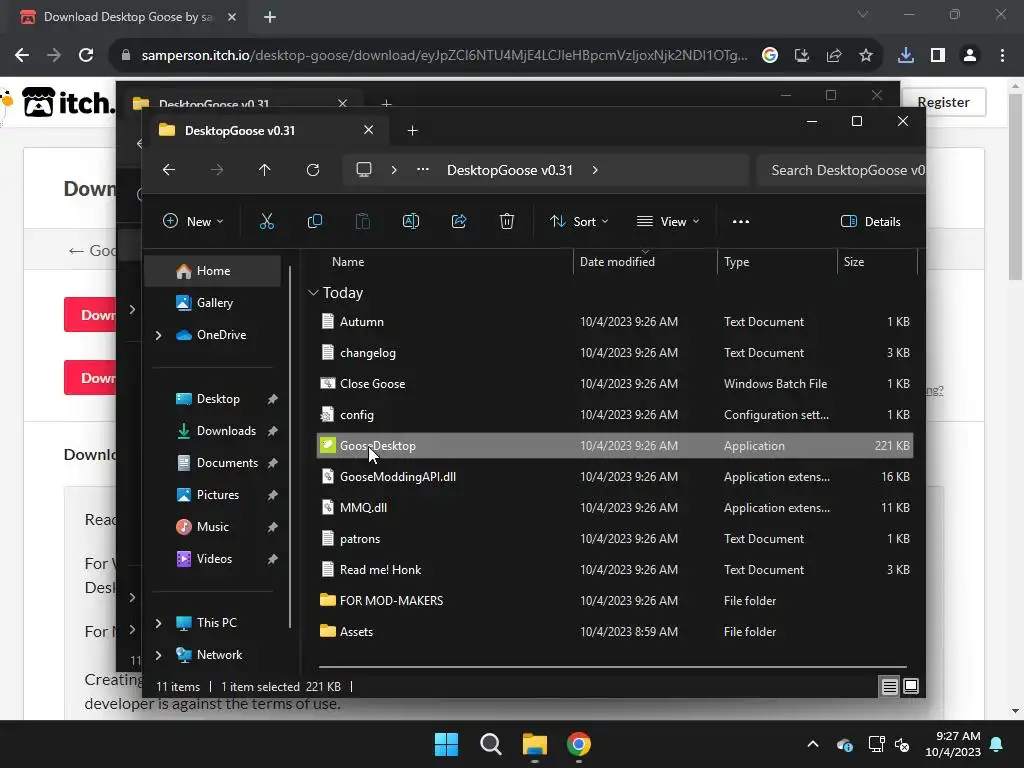The image size is (1024, 768).
Task: Sort by the Name column header
Action: [x=442, y=262]
